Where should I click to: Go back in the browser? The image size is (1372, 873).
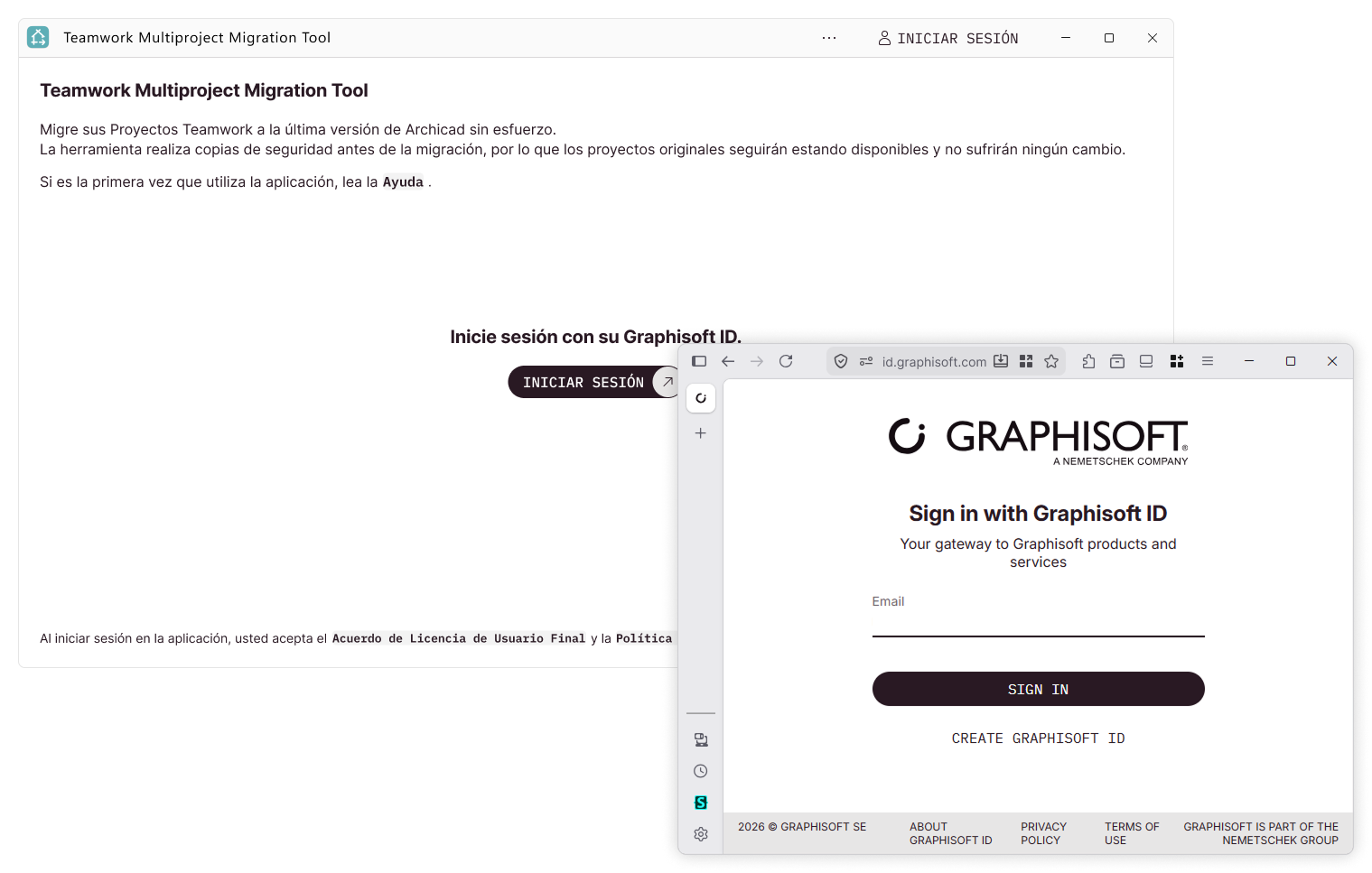pyautogui.click(x=728, y=361)
